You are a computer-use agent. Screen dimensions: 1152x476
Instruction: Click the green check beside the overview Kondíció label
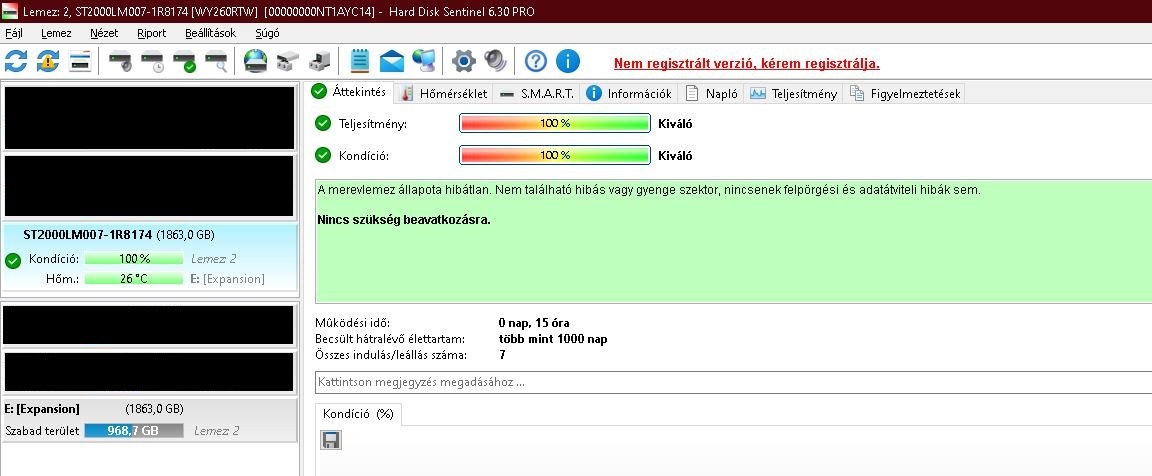(323, 156)
